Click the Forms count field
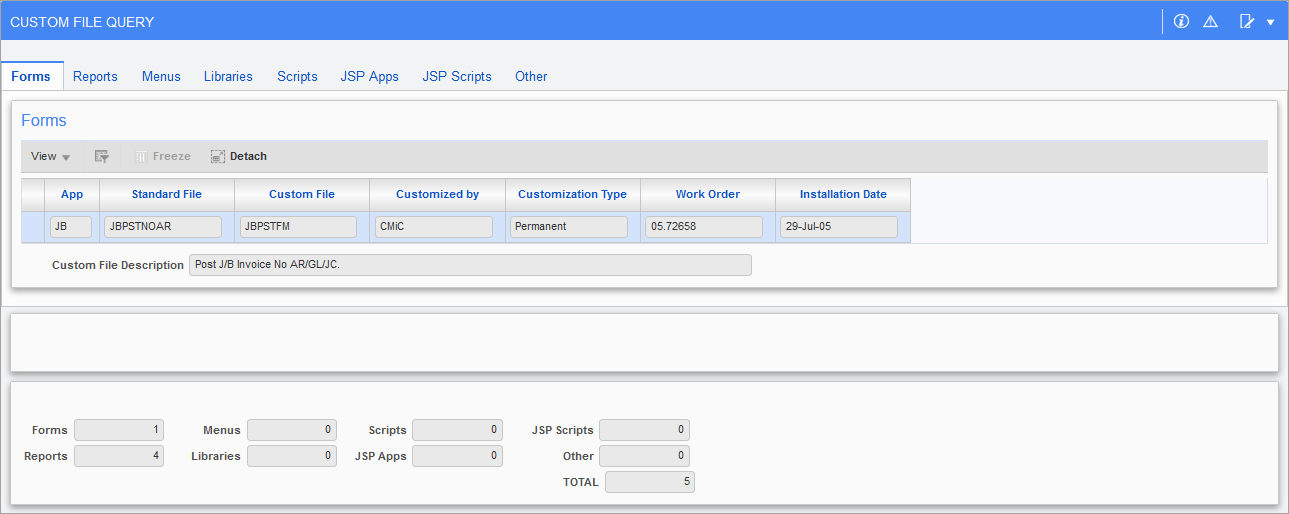 coord(120,430)
